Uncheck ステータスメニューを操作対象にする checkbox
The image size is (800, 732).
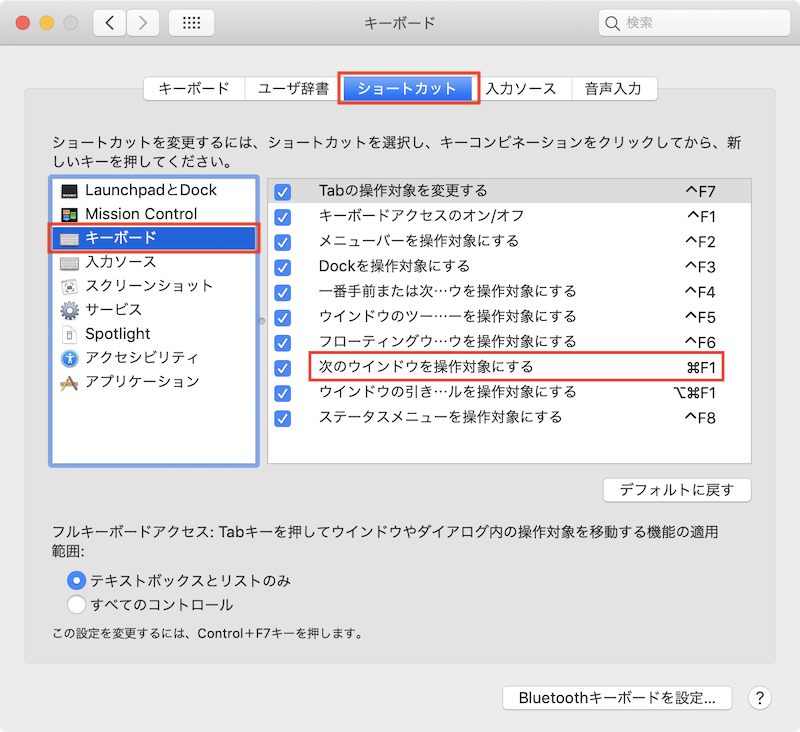pos(282,418)
